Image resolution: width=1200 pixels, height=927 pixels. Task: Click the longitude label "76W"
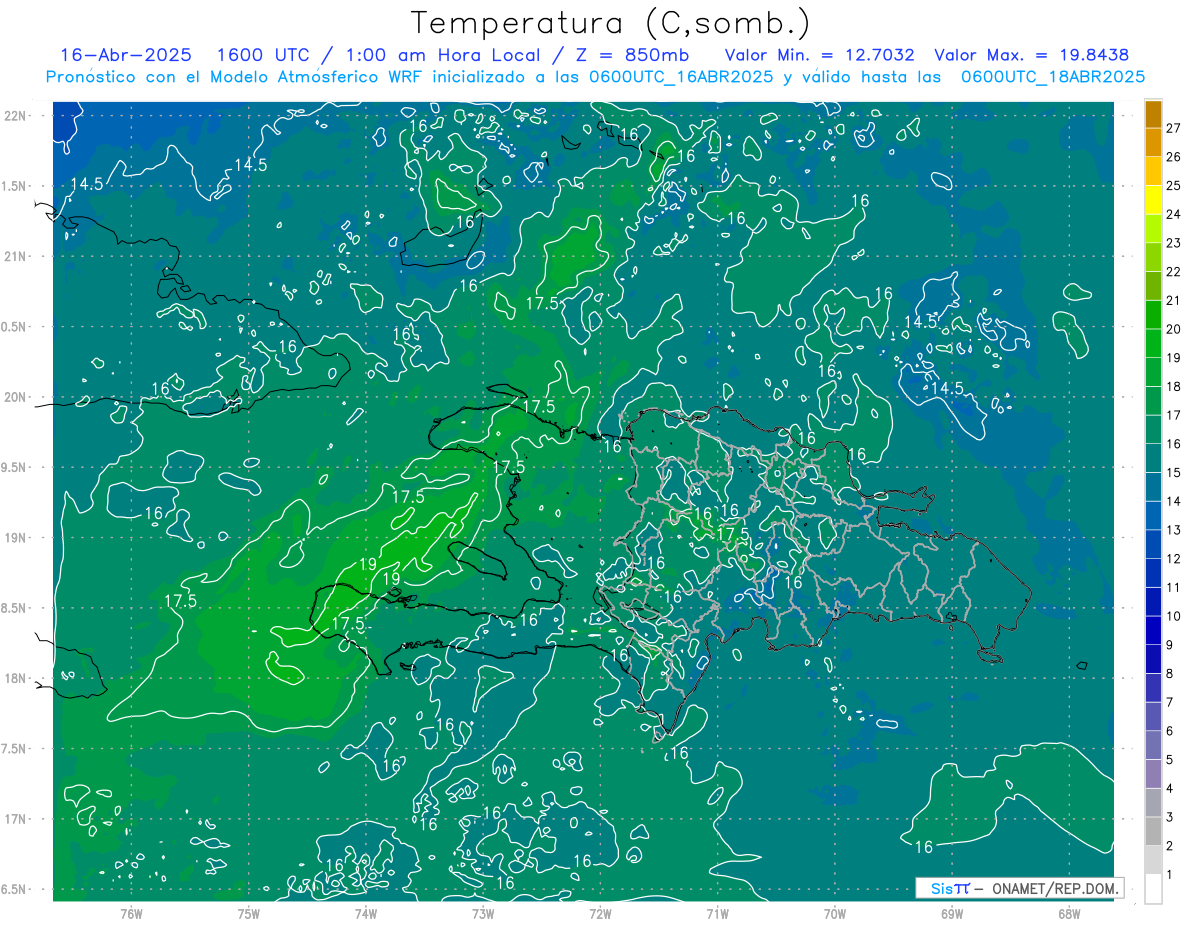pyautogui.click(x=131, y=914)
